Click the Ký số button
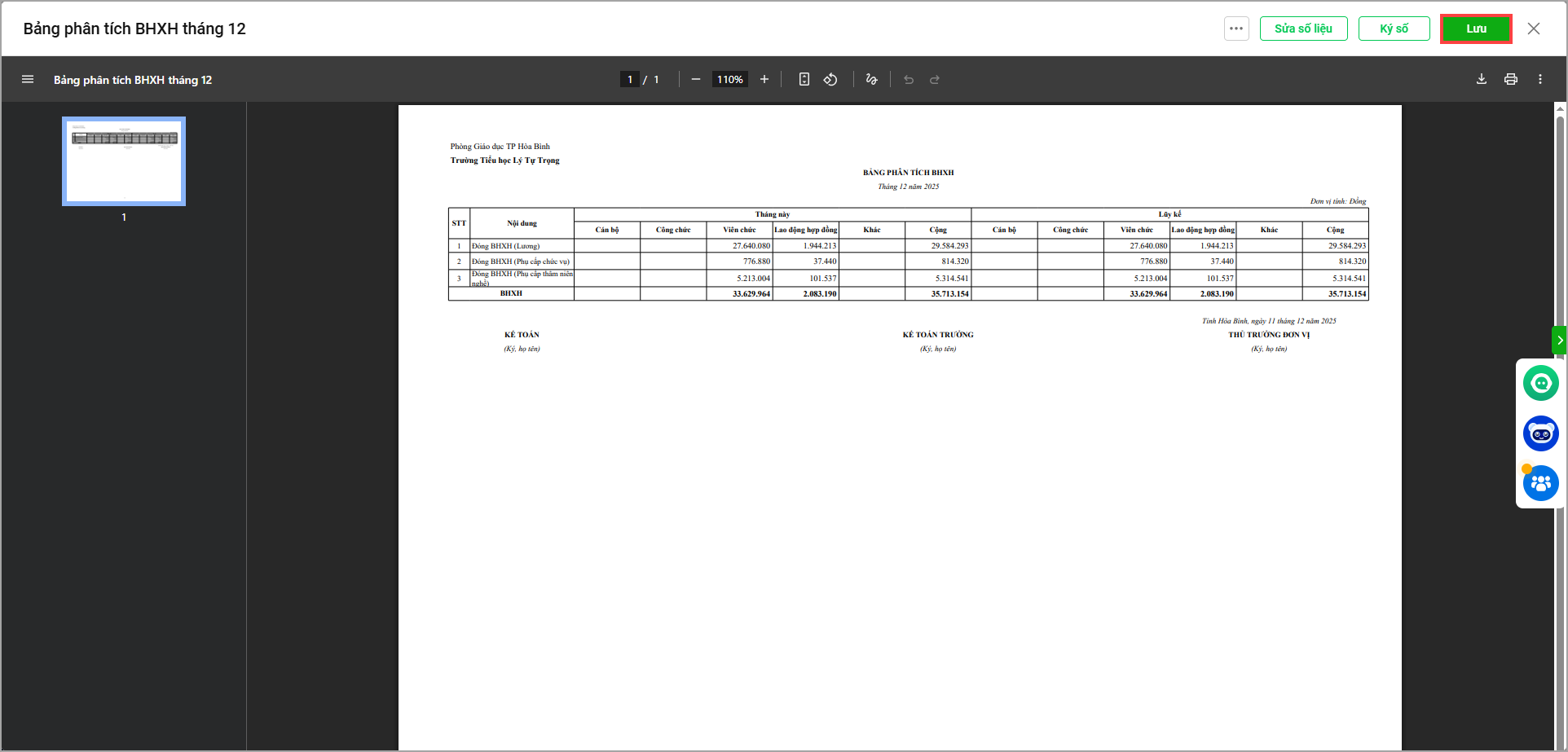Viewport: 1568px width, 752px height. coord(1394,29)
